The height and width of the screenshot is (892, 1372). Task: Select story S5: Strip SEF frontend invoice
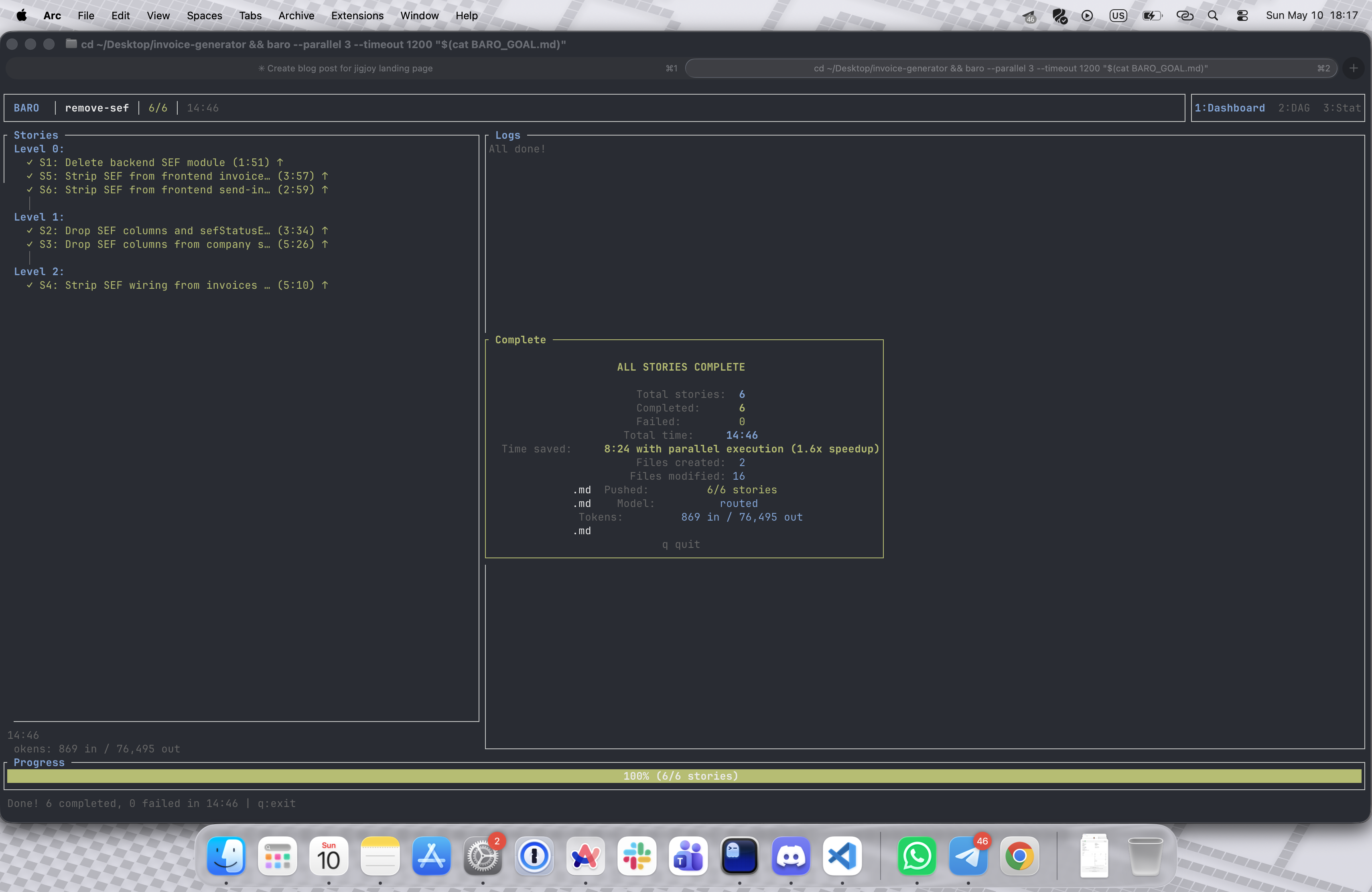tap(177, 176)
